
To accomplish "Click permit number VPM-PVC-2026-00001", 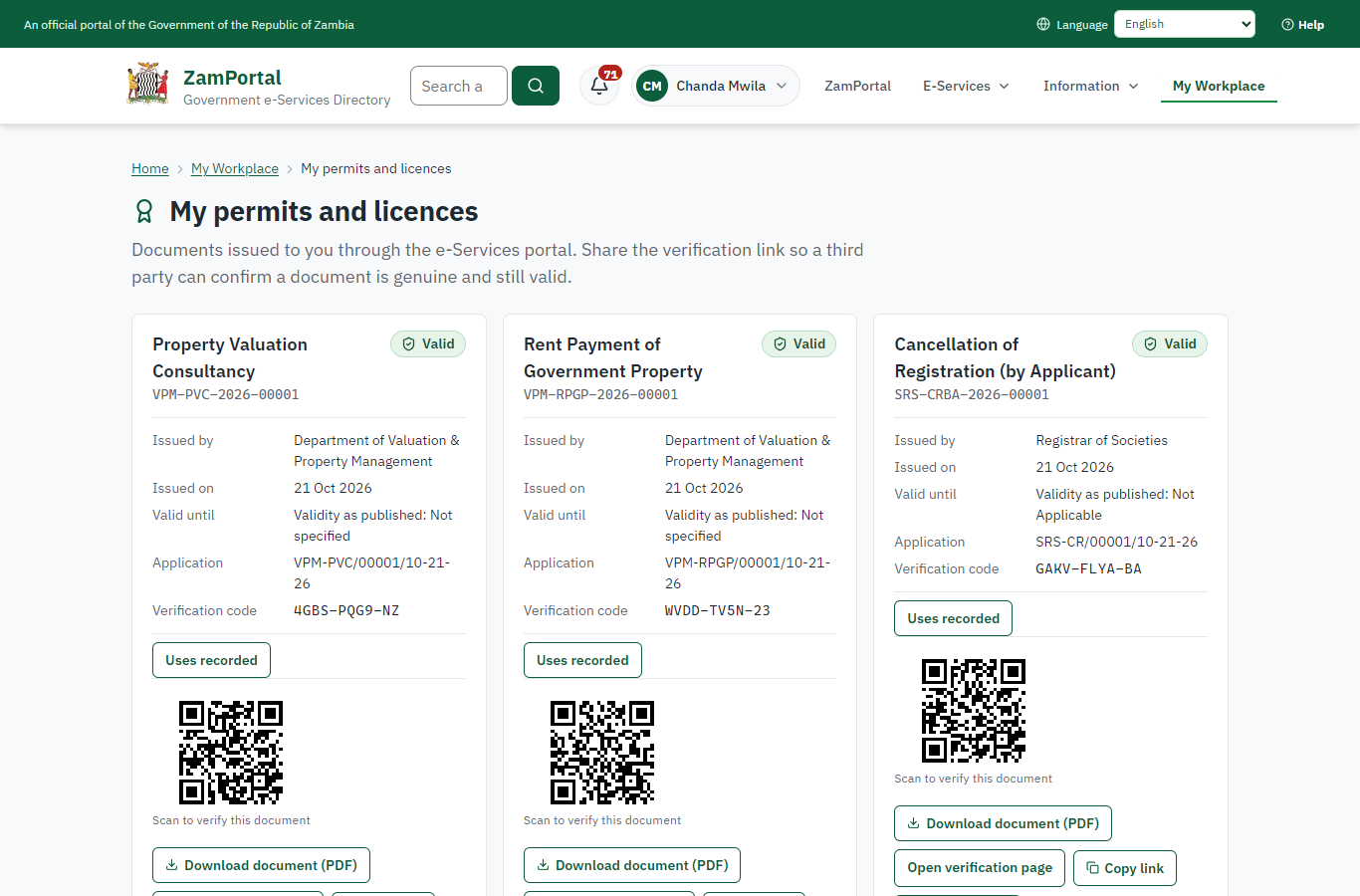I will coord(226,394).
